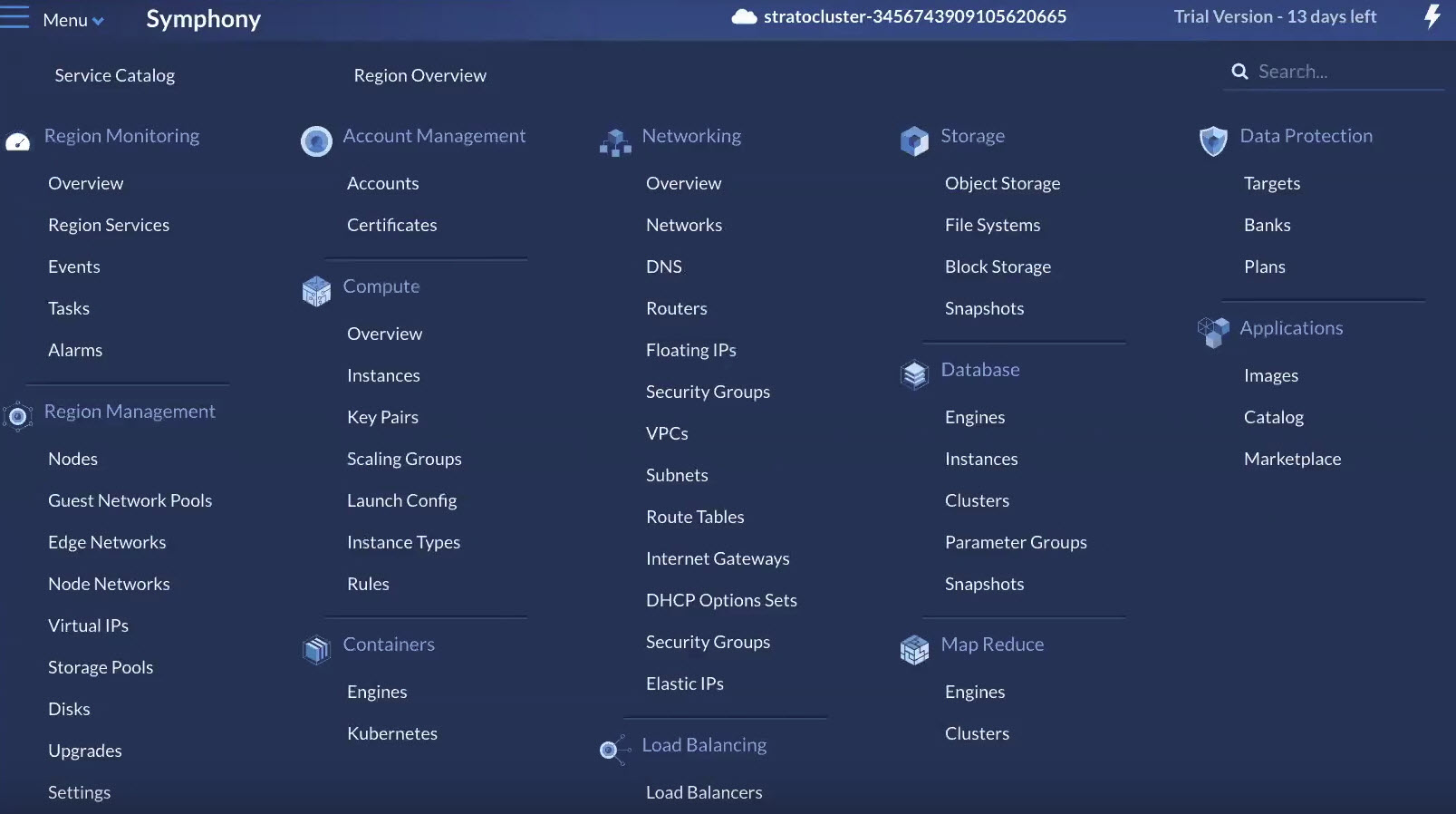Click the Data Protection shield icon
The image size is (1456, 814).
[x=1212, y=141]
